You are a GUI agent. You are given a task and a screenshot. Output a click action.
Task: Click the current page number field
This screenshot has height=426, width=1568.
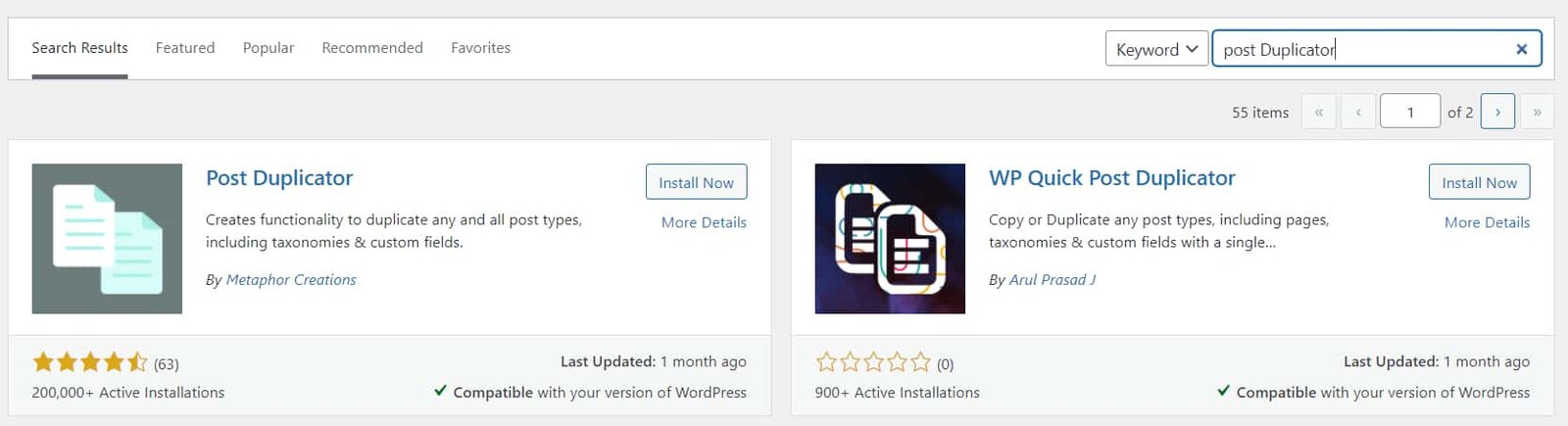click(1409, 112)
